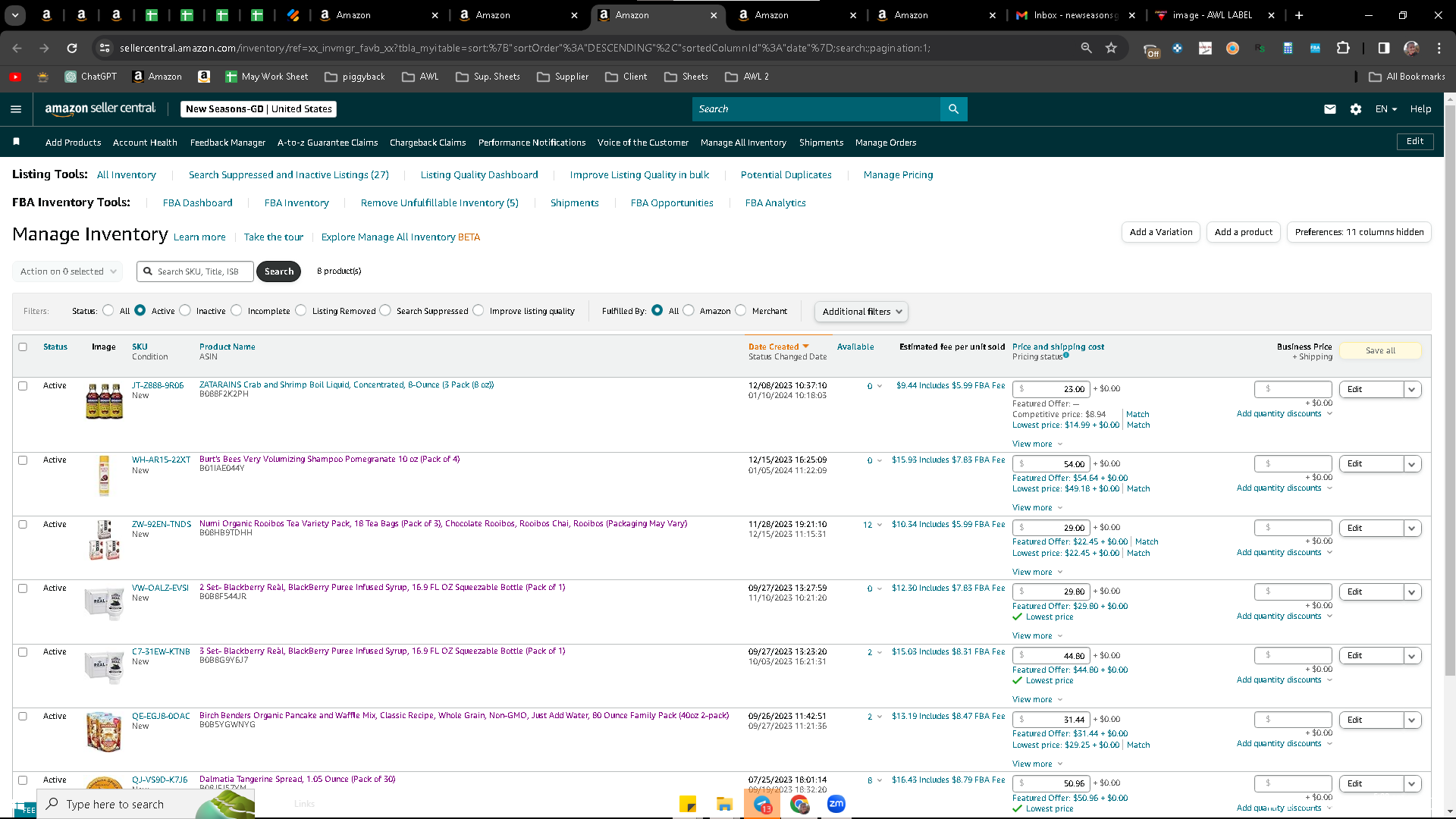Click the Add a Variation button

(x=1161, y=232)
